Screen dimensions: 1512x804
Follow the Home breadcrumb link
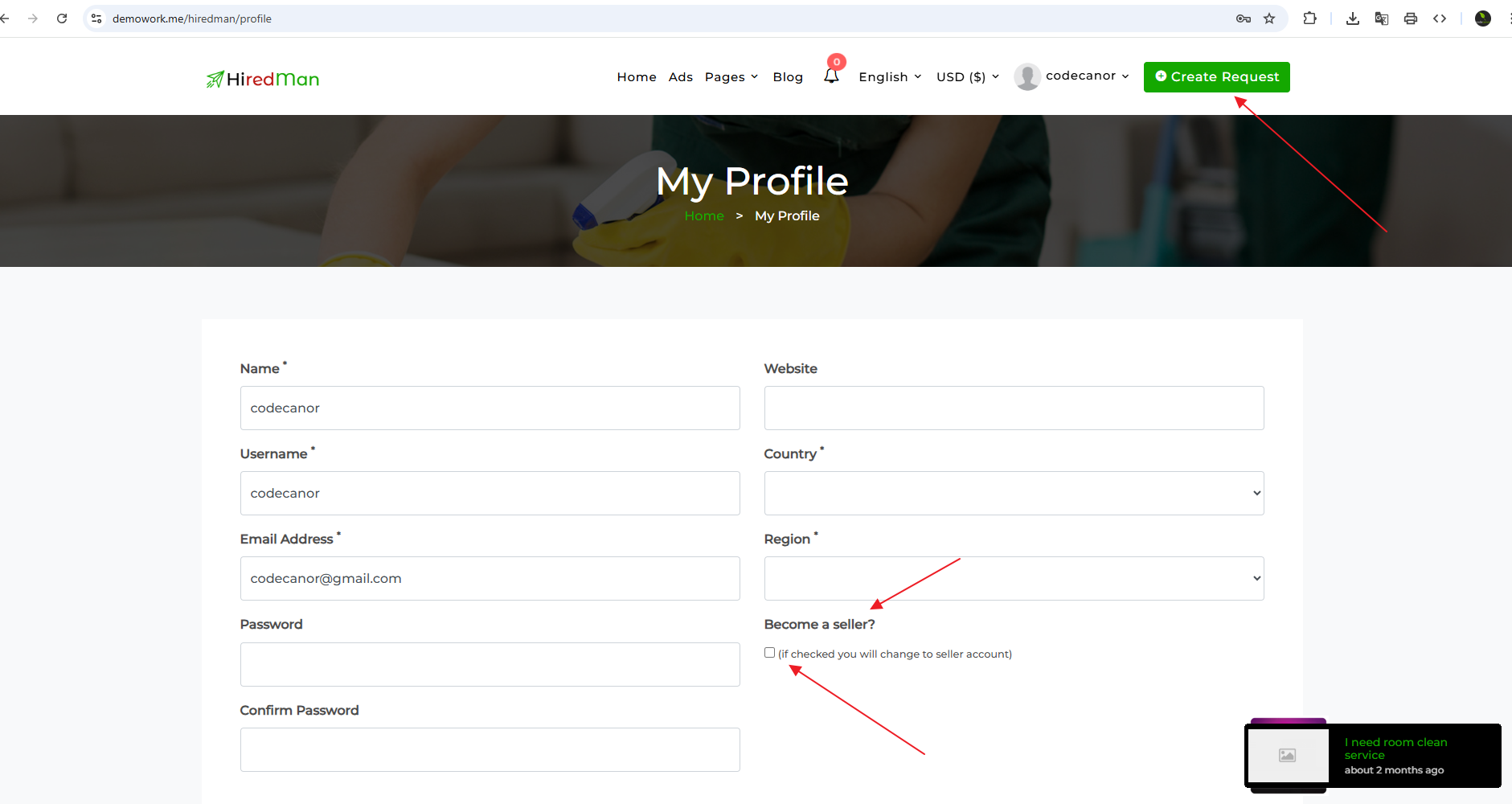coord(704,215)
